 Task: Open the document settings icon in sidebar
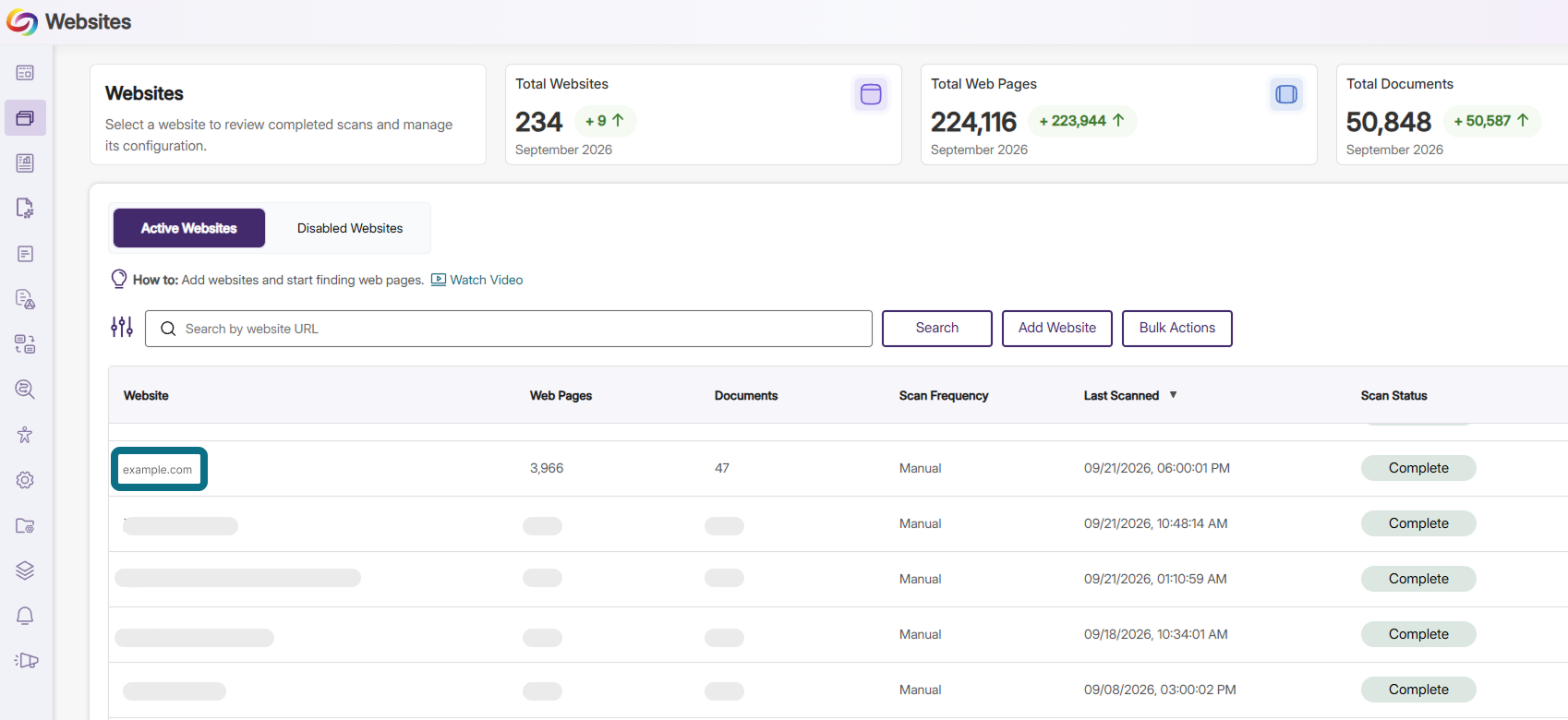25,209
